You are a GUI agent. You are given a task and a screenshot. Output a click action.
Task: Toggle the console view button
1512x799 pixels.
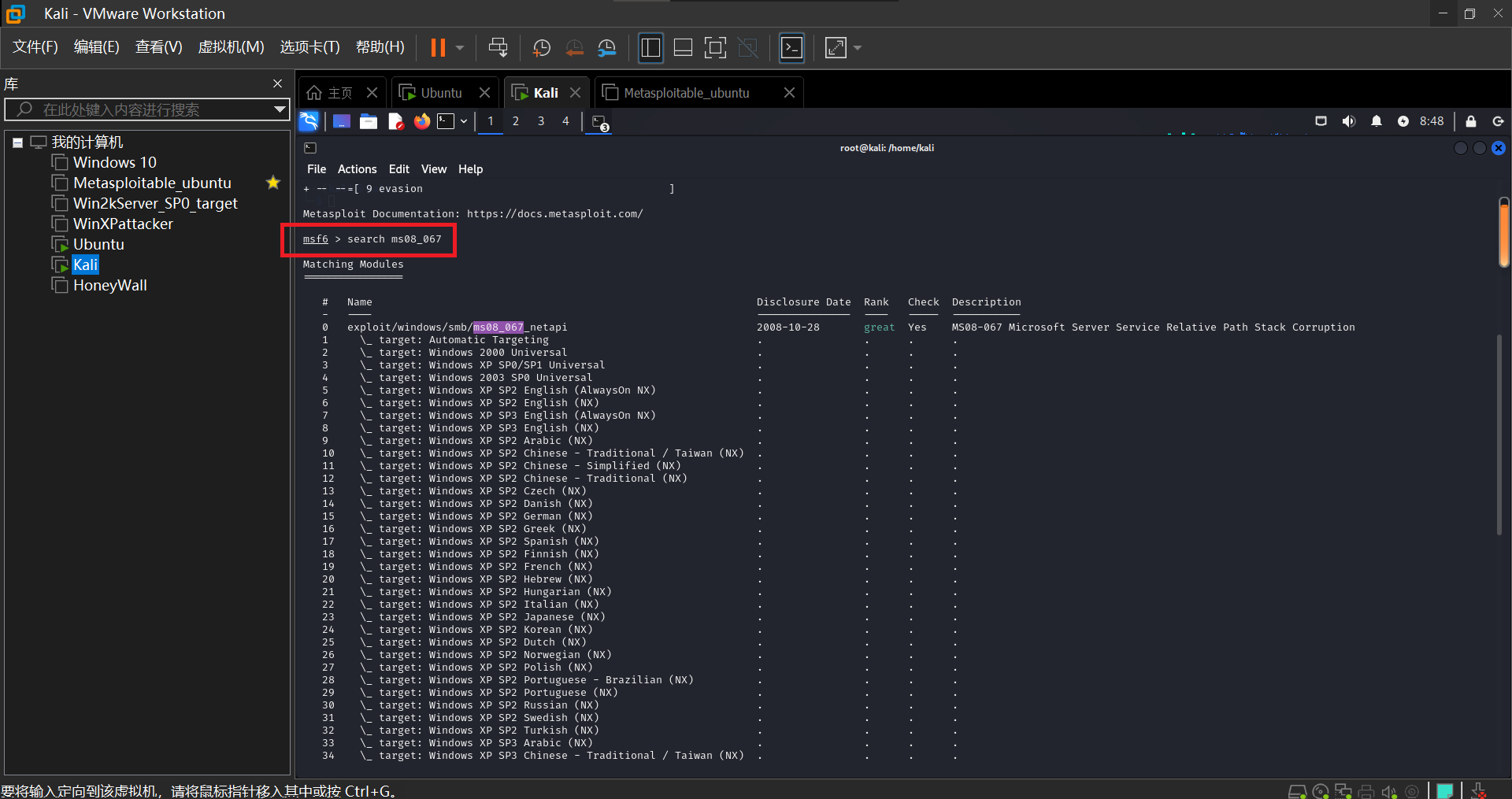tap(791, 48)
